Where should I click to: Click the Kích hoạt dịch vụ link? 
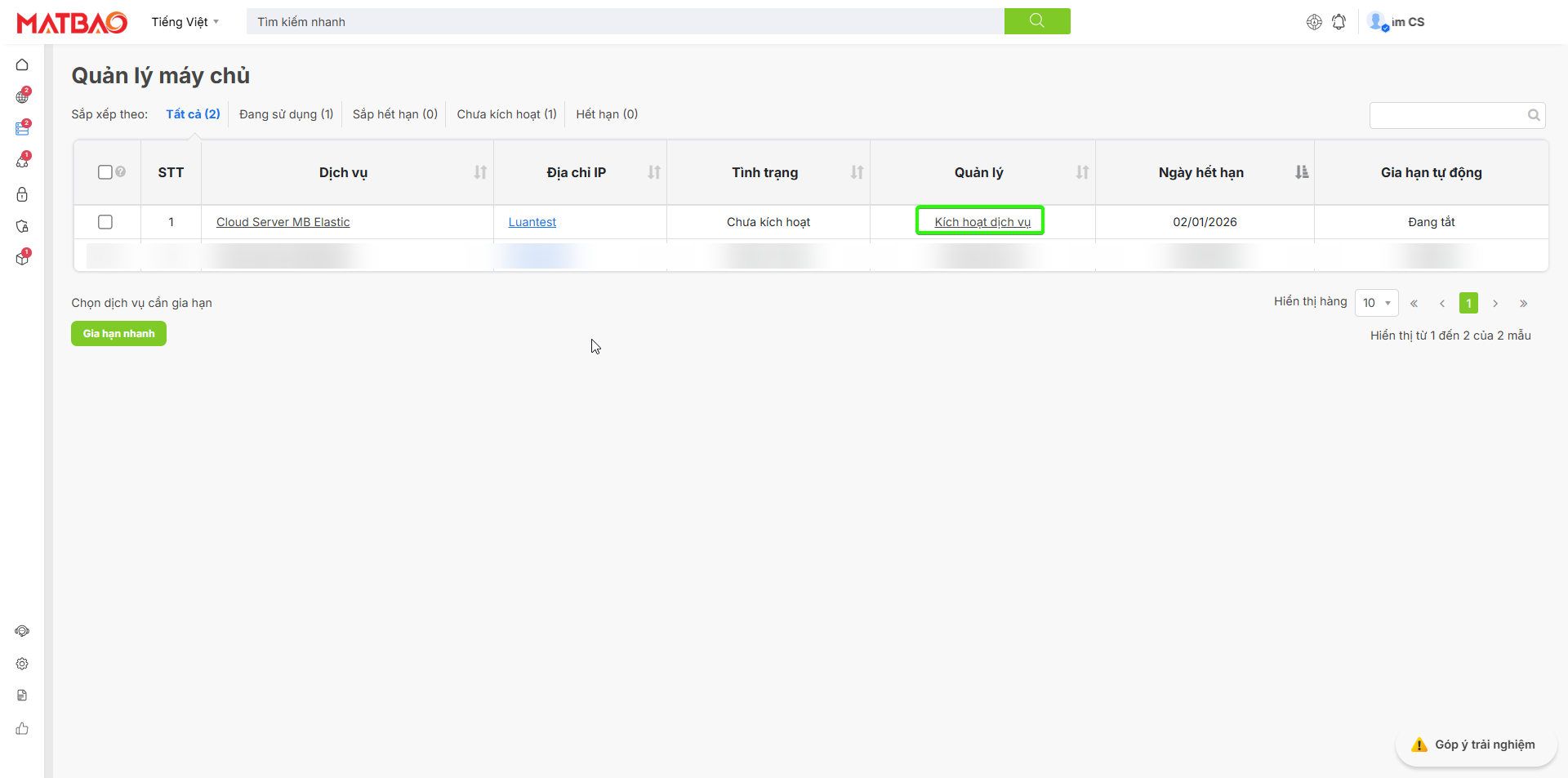coord(982,222)
